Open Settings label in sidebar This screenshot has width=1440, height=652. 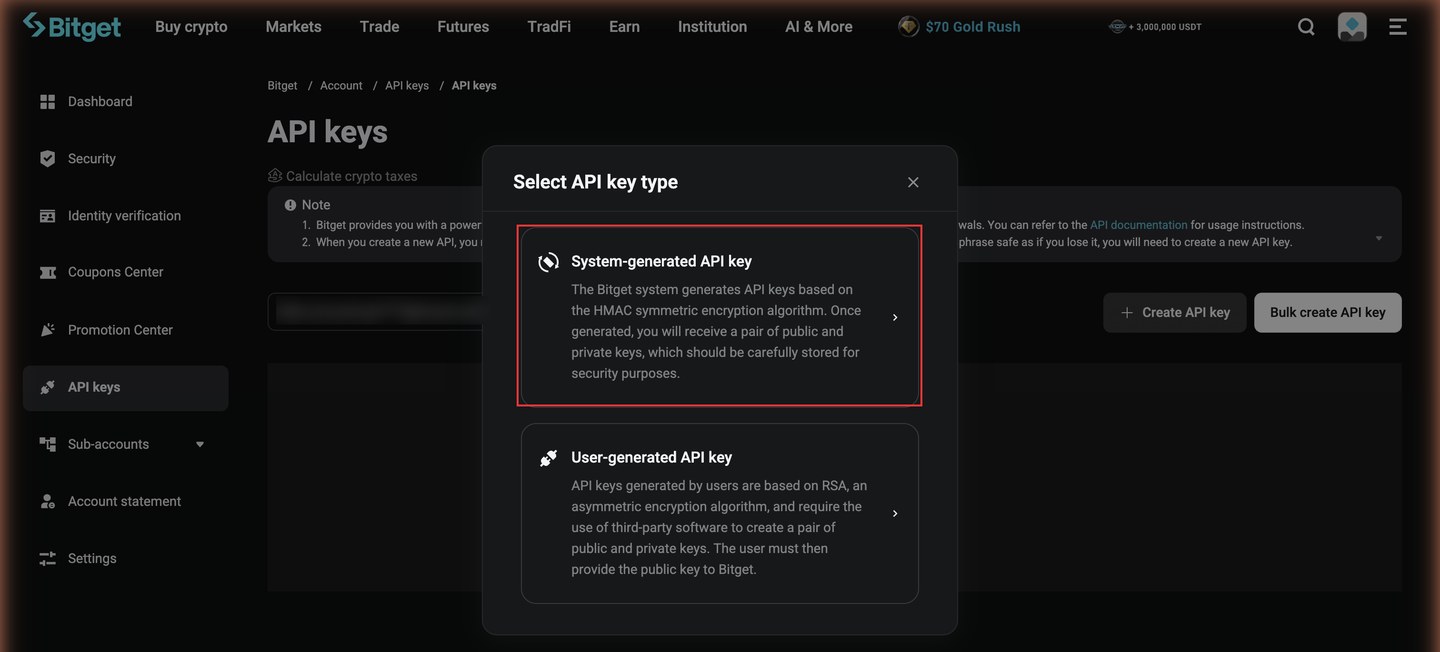click(92, 558)
